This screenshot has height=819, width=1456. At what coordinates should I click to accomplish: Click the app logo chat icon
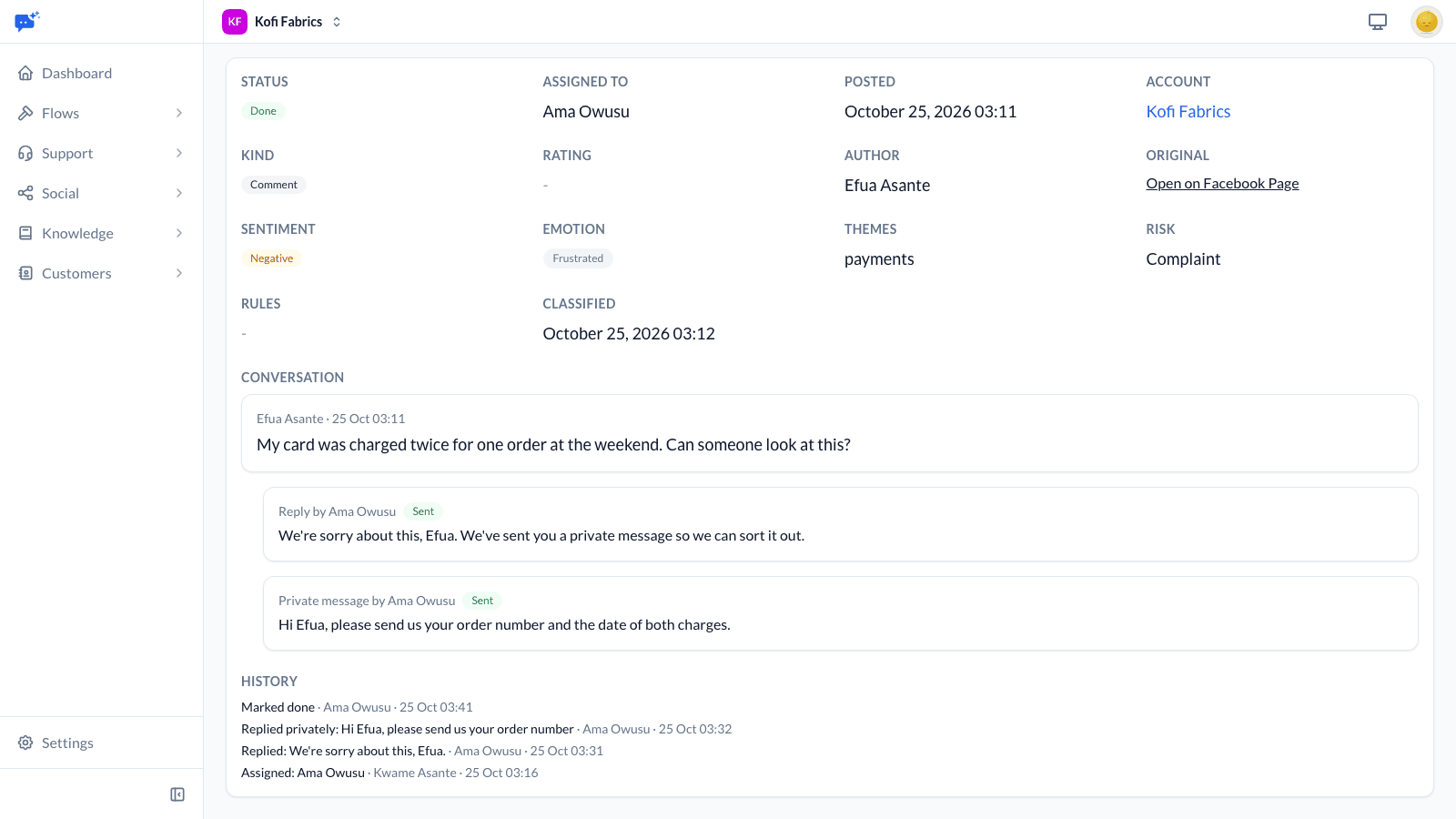coord(27,21)
